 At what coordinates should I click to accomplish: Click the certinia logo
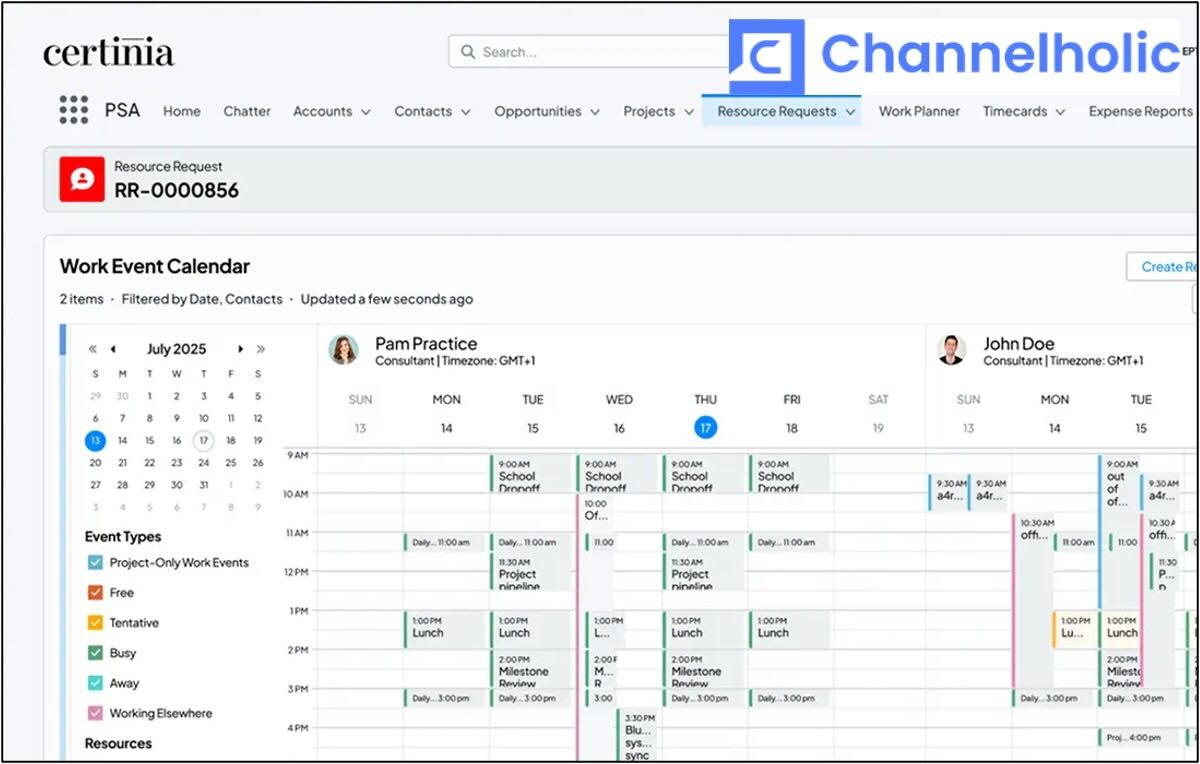(108, 53)
